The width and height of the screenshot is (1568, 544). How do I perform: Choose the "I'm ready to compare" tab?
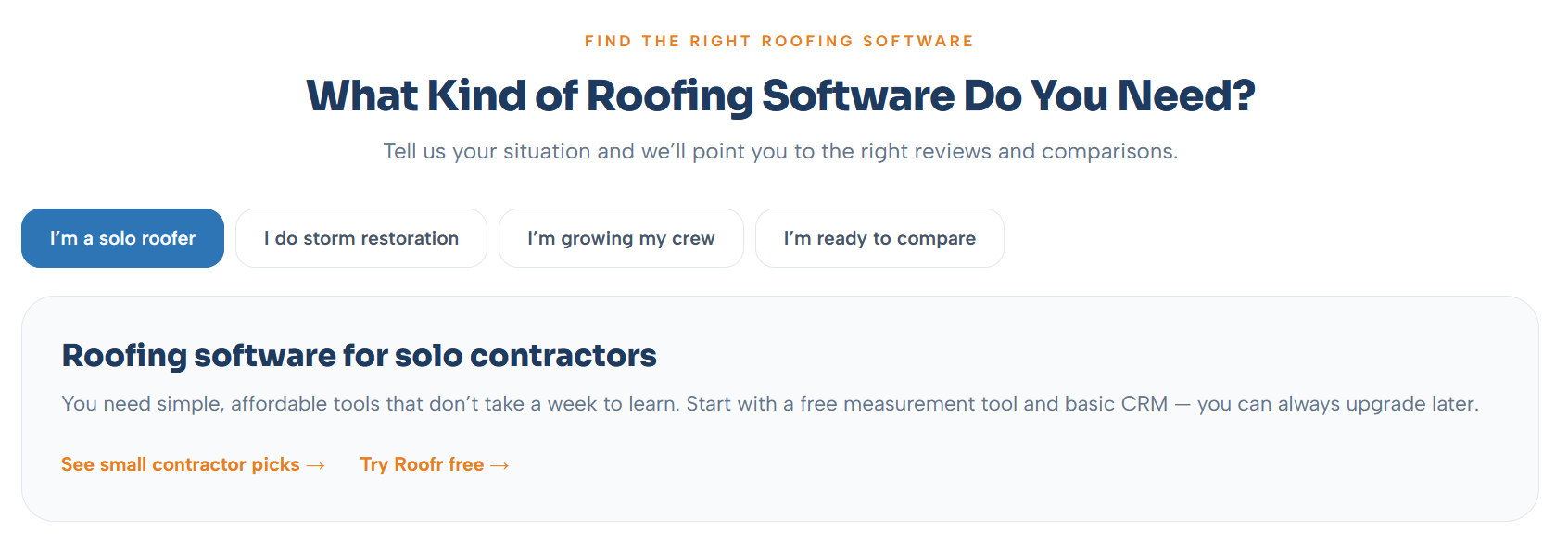[879, 238]
